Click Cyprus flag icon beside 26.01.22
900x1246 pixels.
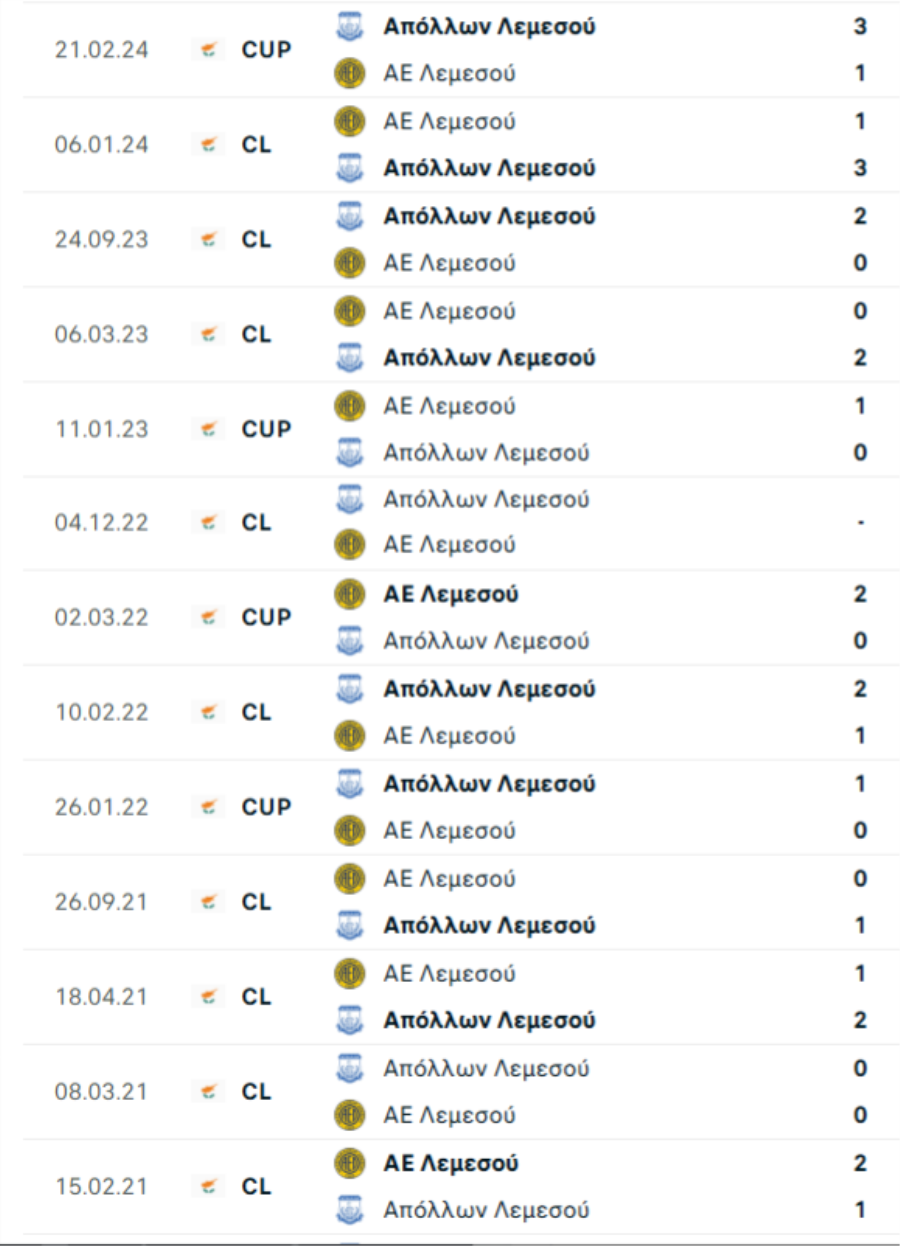(208, 807)
